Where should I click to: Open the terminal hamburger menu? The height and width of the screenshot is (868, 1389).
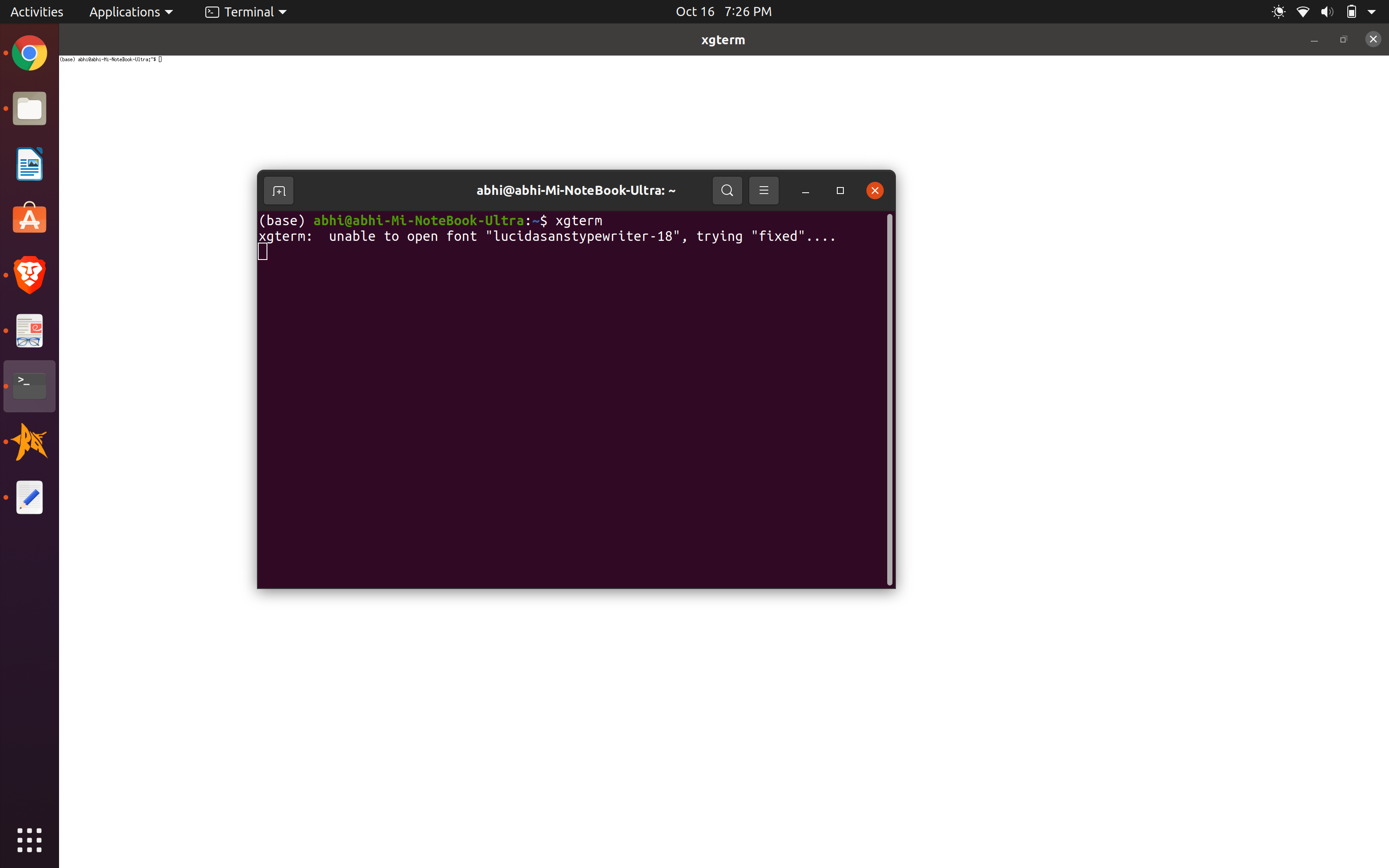coord(764,190)
